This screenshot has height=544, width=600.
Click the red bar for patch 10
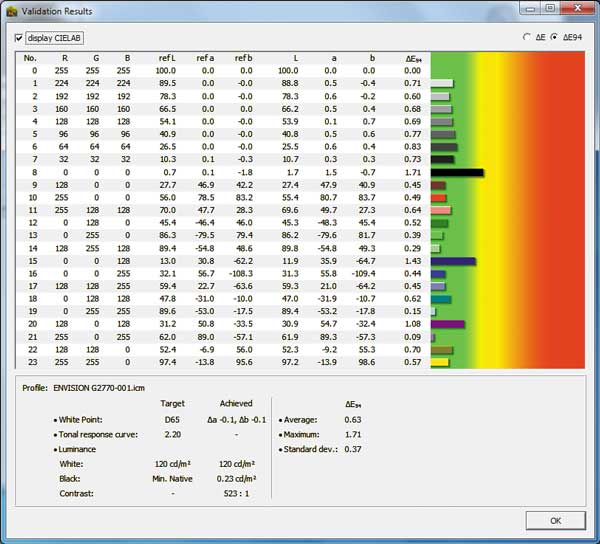coord(438,198)
